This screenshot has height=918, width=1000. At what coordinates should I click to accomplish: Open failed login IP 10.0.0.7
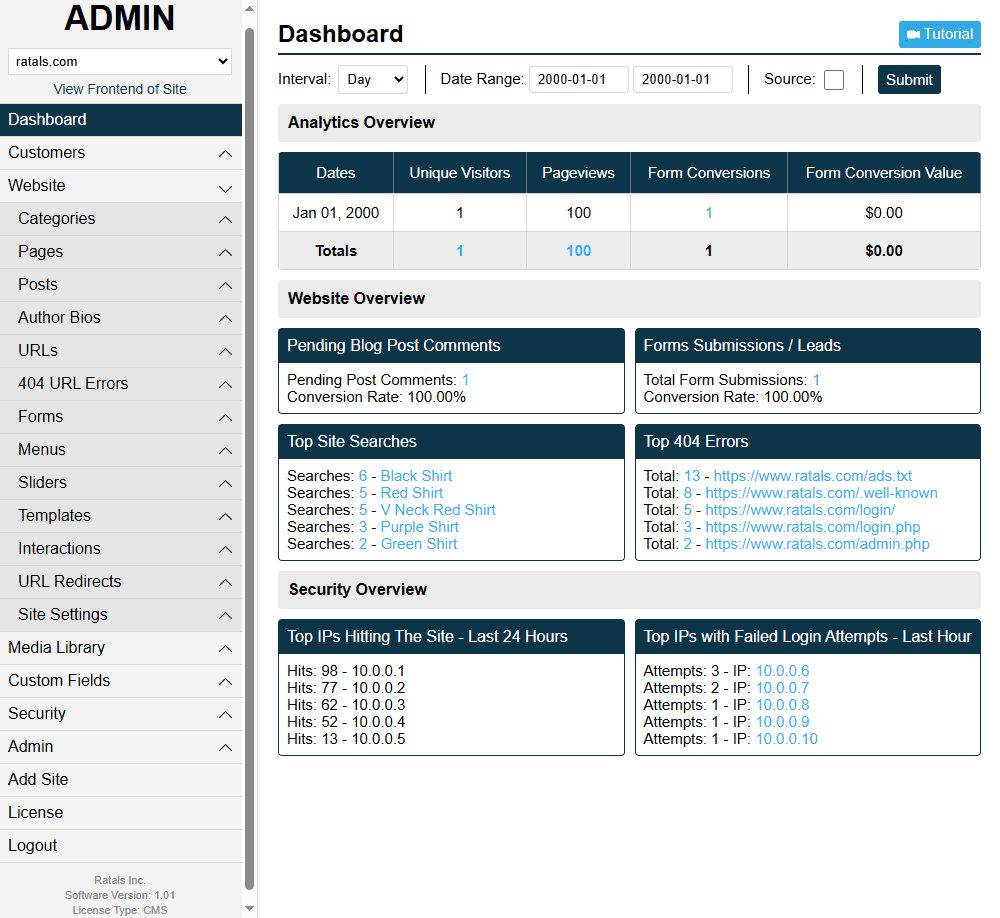[783, 688]
